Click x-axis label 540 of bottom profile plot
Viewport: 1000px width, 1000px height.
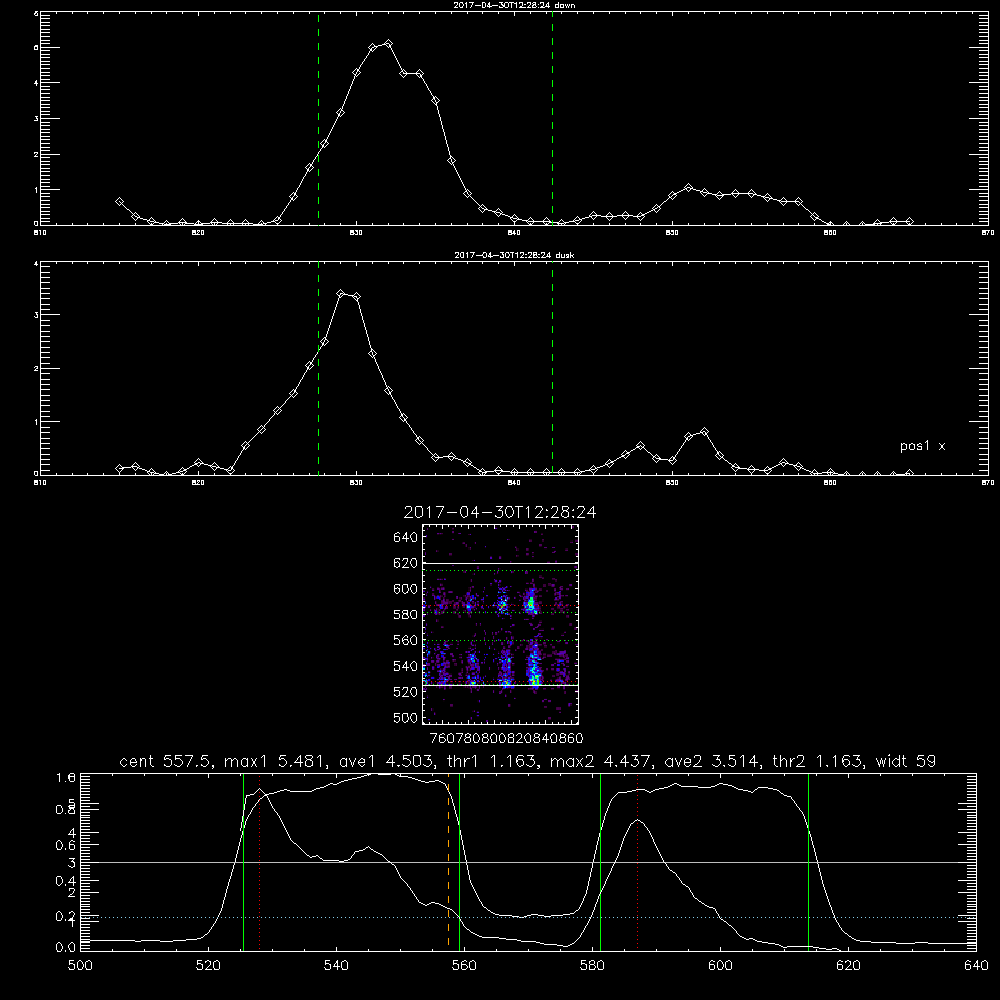point(336,966)
